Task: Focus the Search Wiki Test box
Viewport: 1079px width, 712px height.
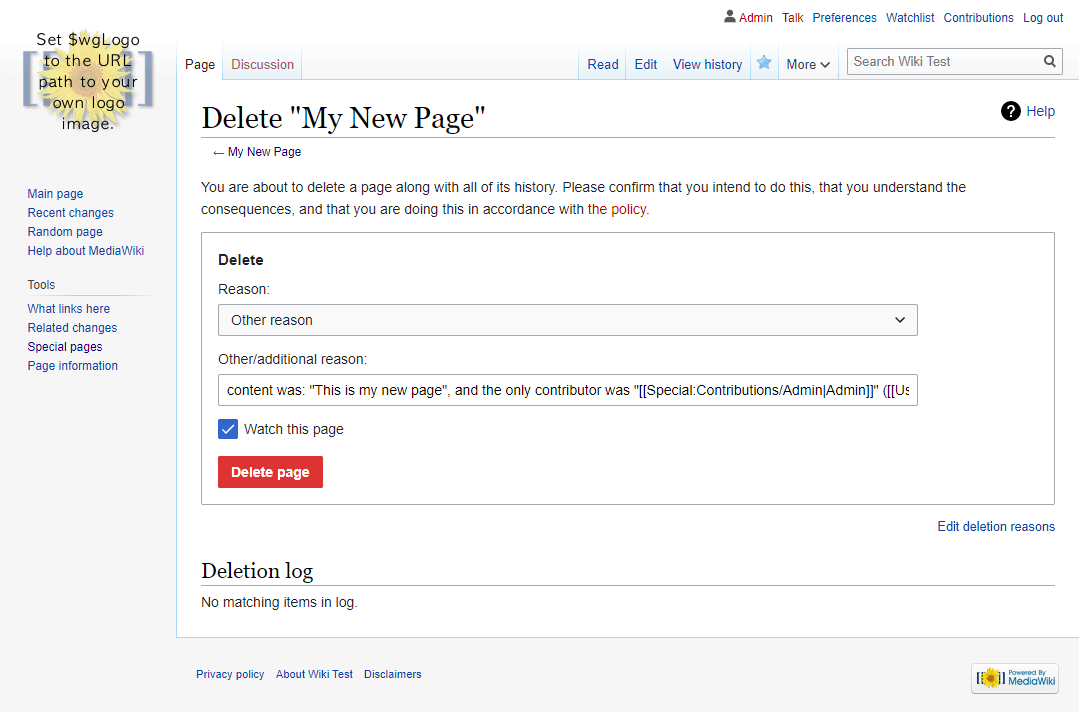Action: click(x=940, y=61)
